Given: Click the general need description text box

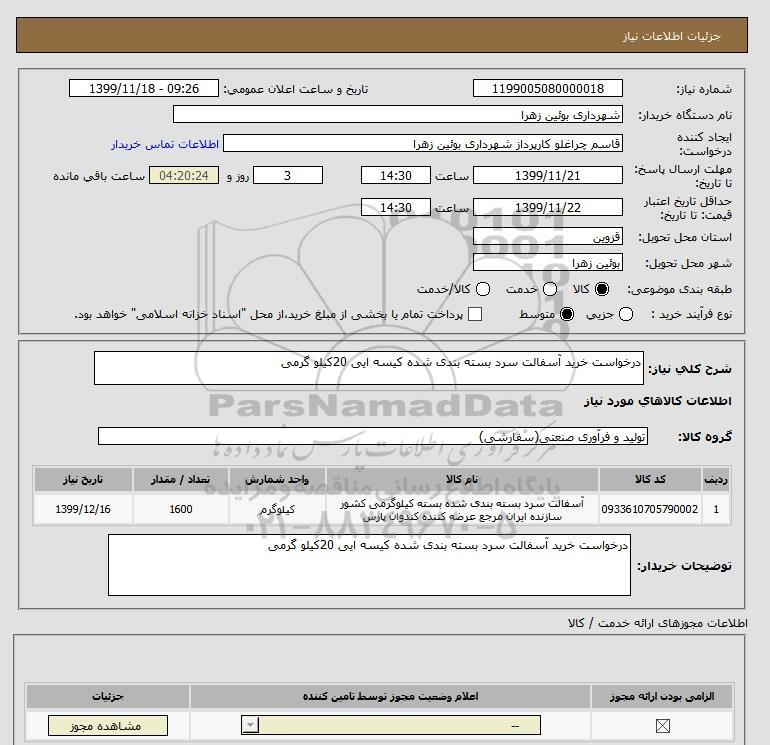Looking at the screenshot, I should point(369,368).
